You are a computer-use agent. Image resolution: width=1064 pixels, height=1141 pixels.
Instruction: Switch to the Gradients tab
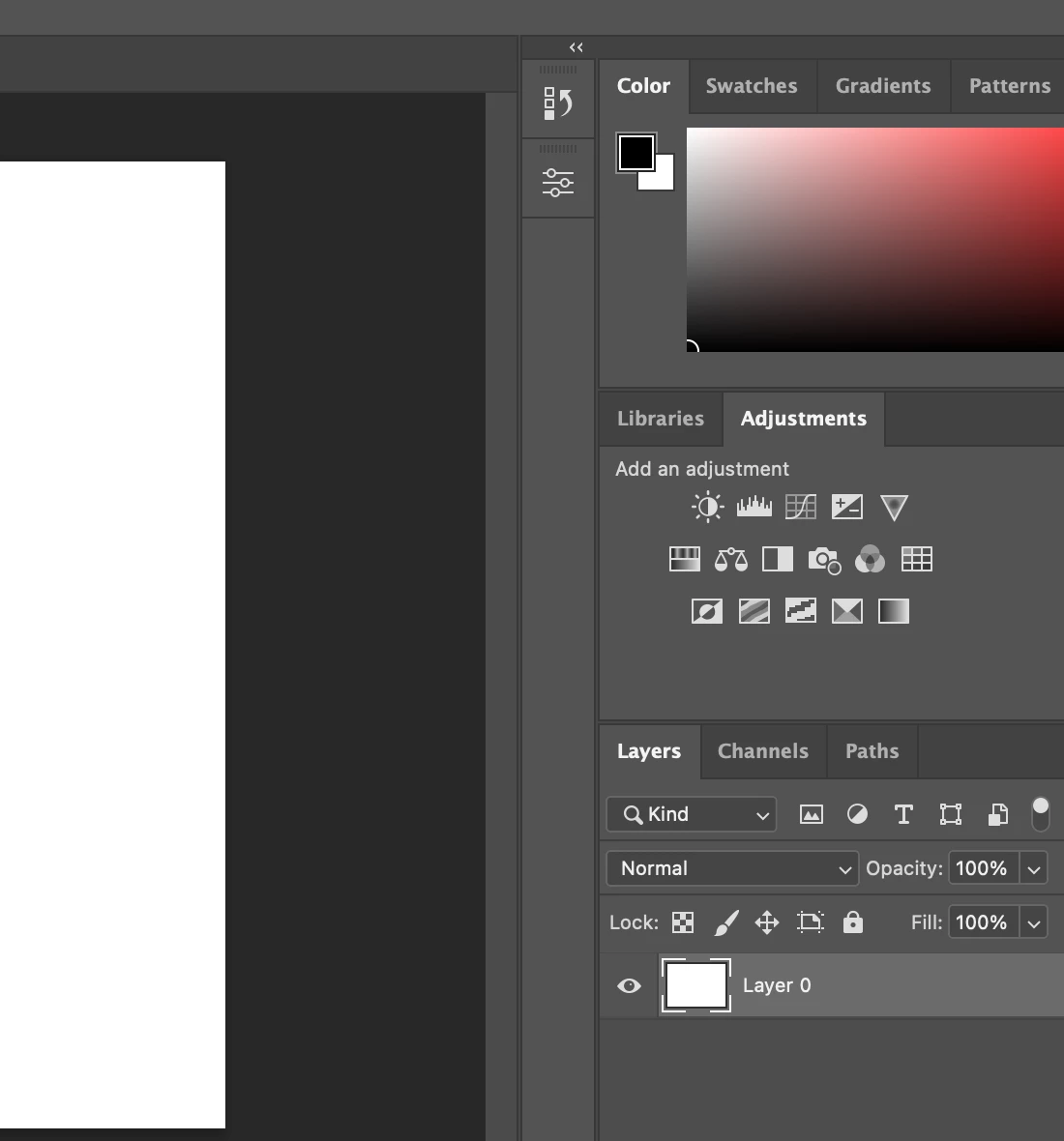point(883,86)
